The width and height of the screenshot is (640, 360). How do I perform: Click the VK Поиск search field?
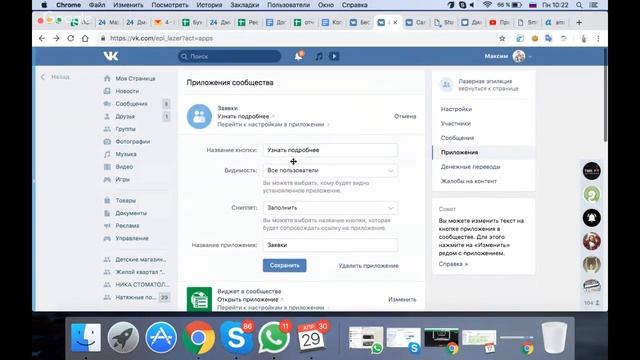coord(229,56)
